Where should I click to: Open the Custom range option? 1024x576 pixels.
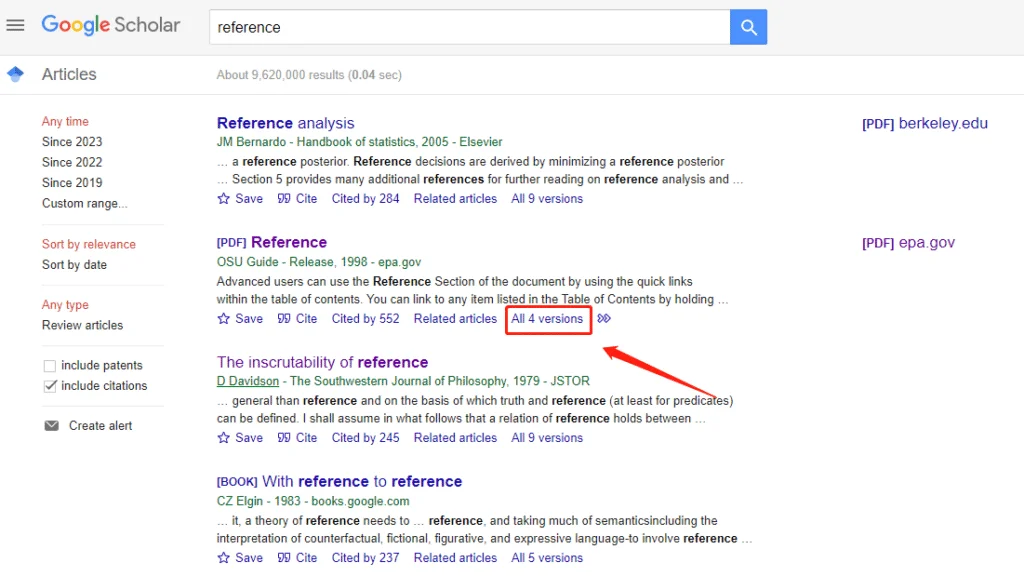(85, 203)
